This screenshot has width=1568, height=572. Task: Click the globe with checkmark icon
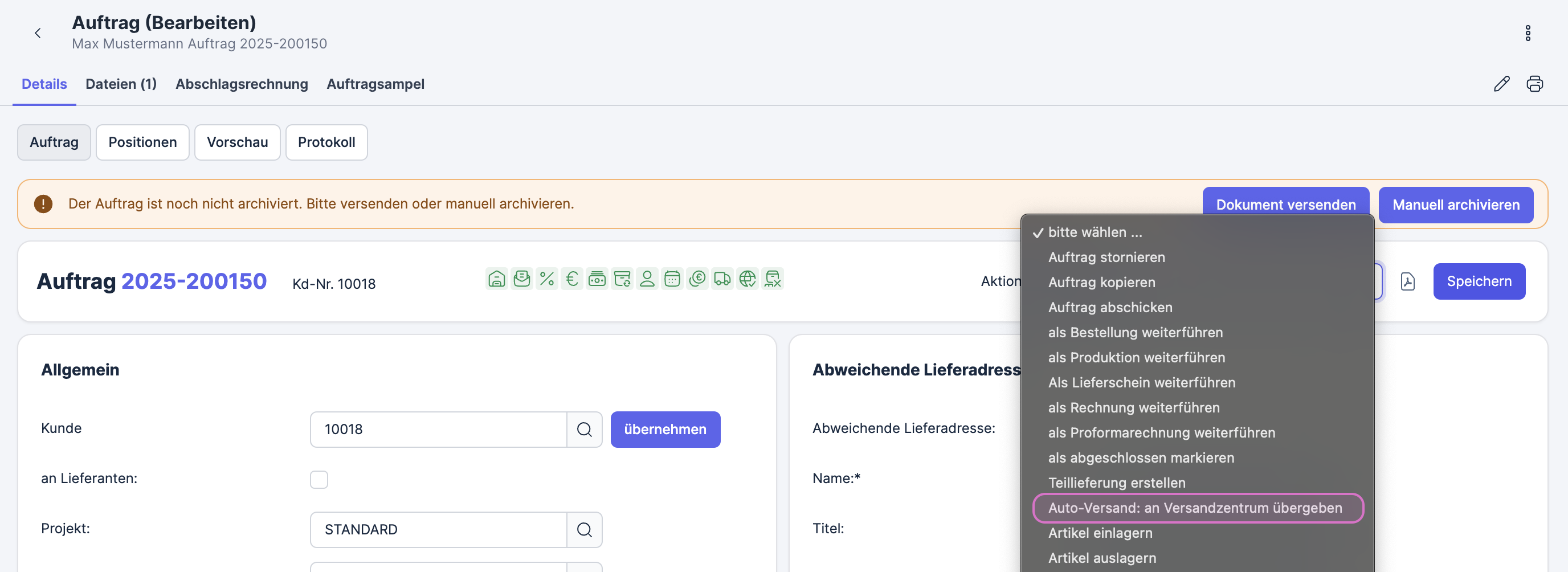click(x=747, y=279)
